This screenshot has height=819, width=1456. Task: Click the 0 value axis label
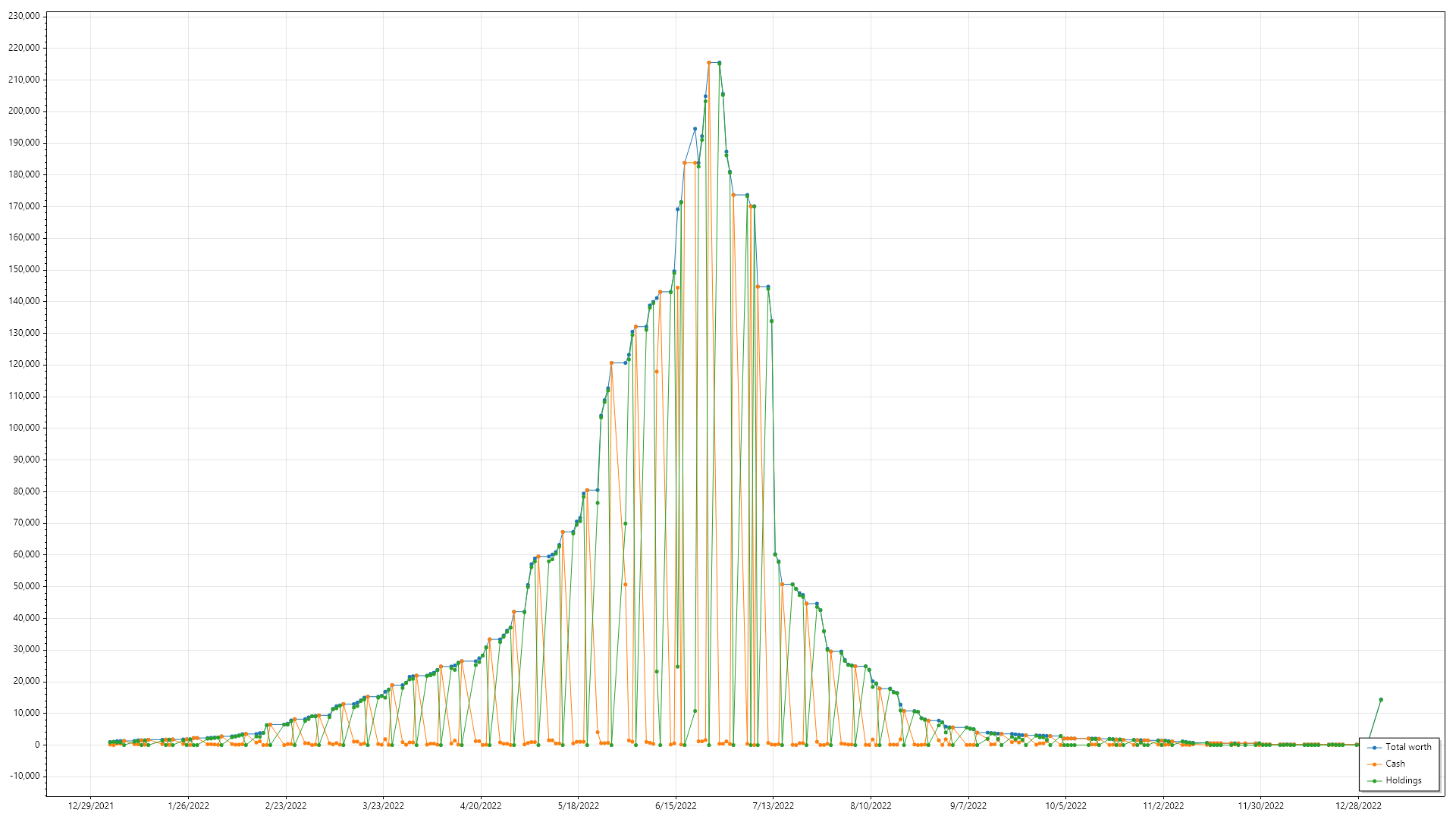pos(36,745)
